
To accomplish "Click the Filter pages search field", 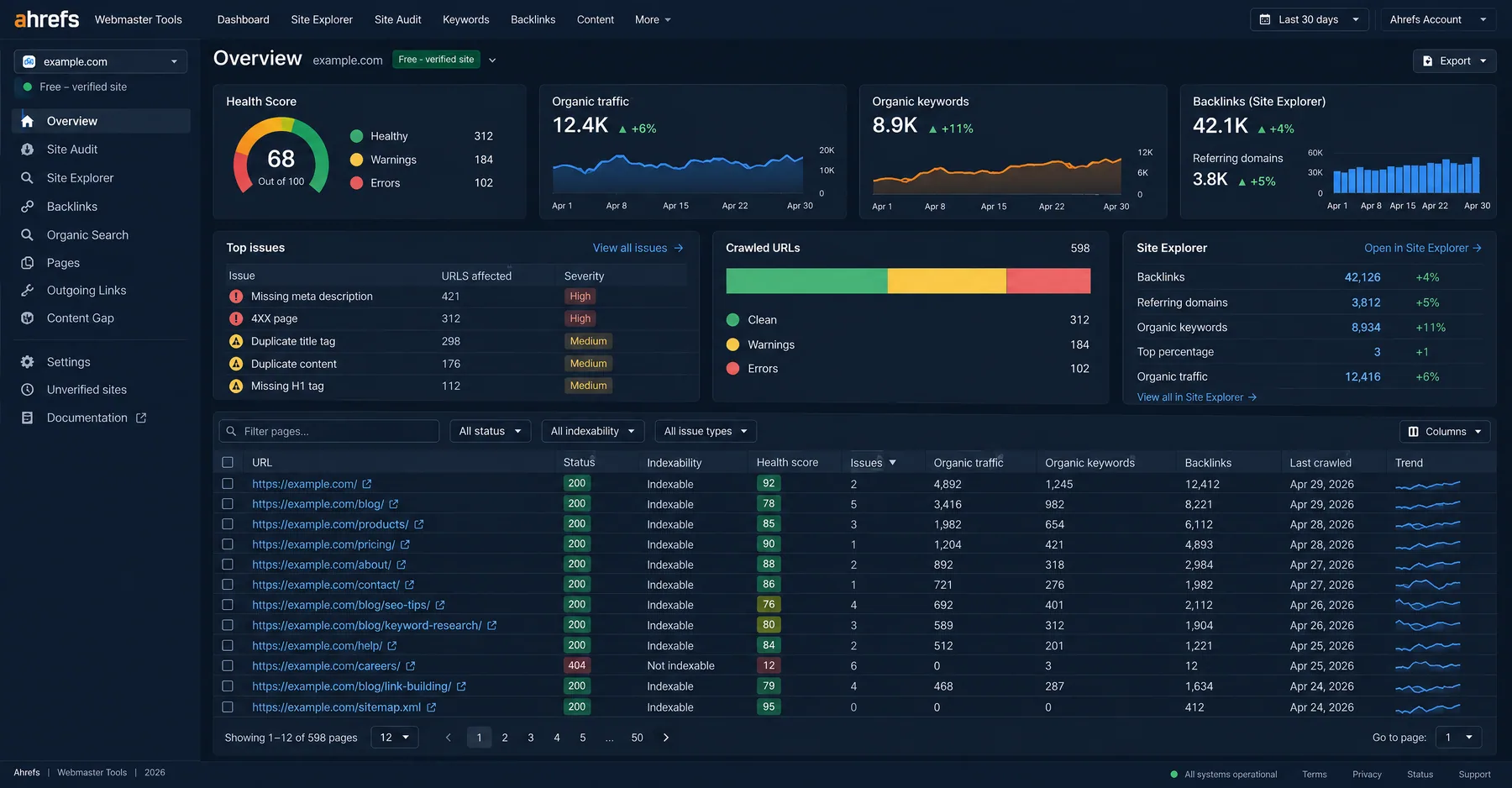I will [329, 431].
